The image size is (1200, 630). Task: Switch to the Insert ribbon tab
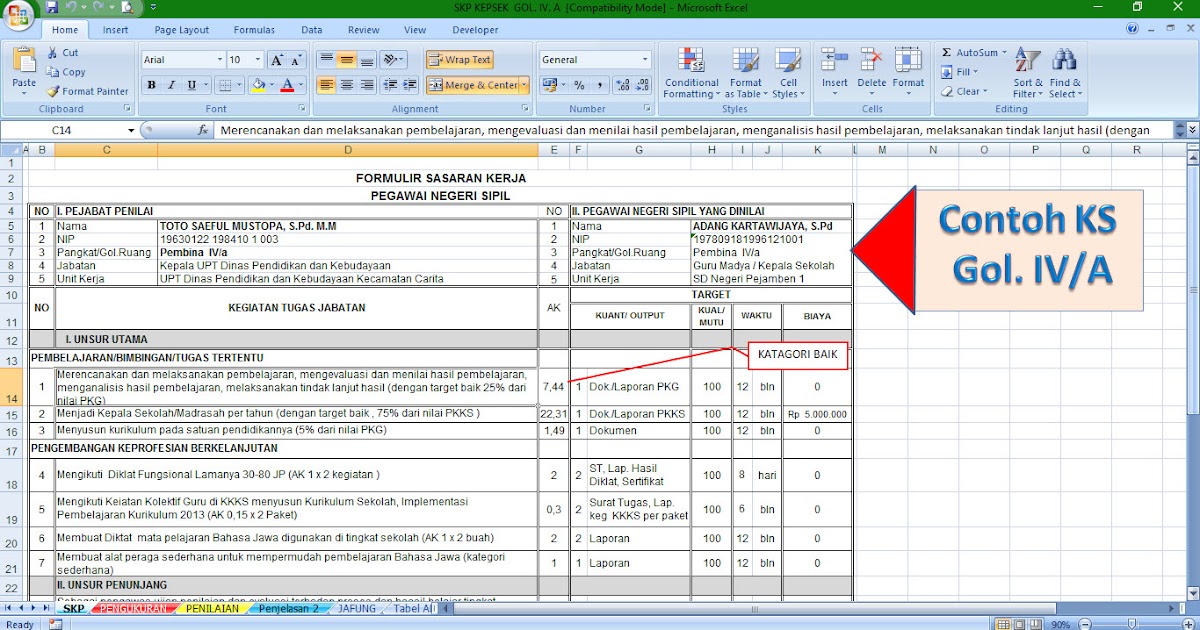click(x=115, y=30)
